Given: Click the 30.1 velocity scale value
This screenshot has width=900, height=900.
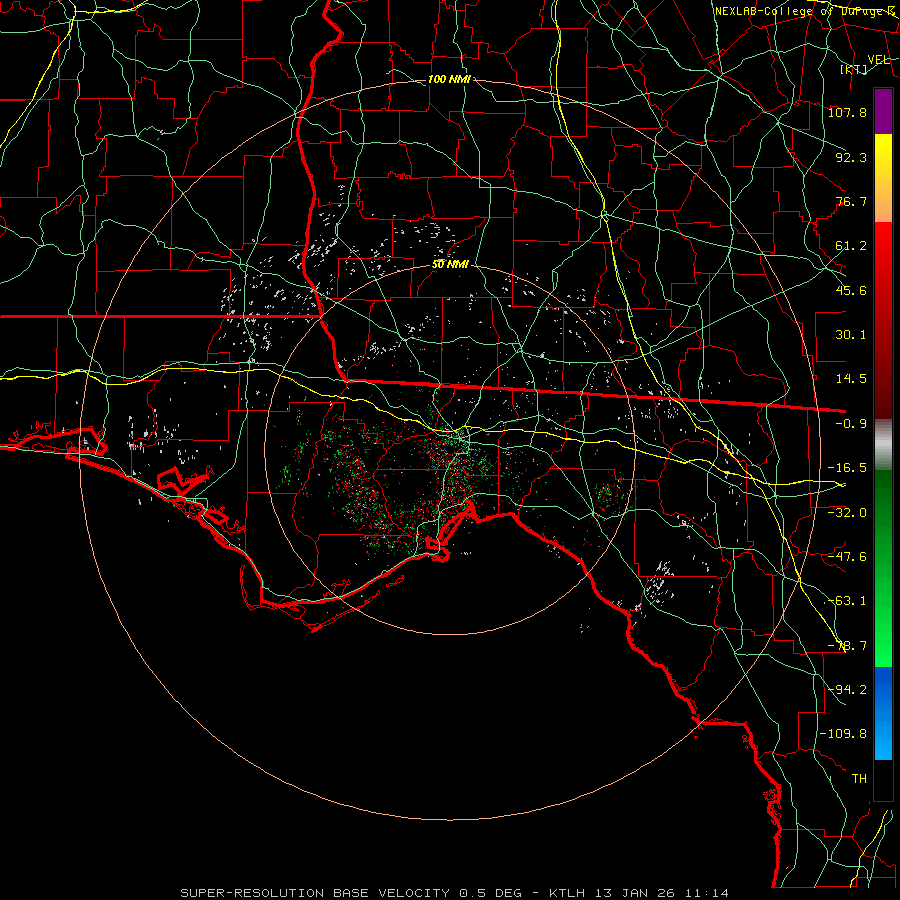Looking at the screenshot, I should click(851, 335).
